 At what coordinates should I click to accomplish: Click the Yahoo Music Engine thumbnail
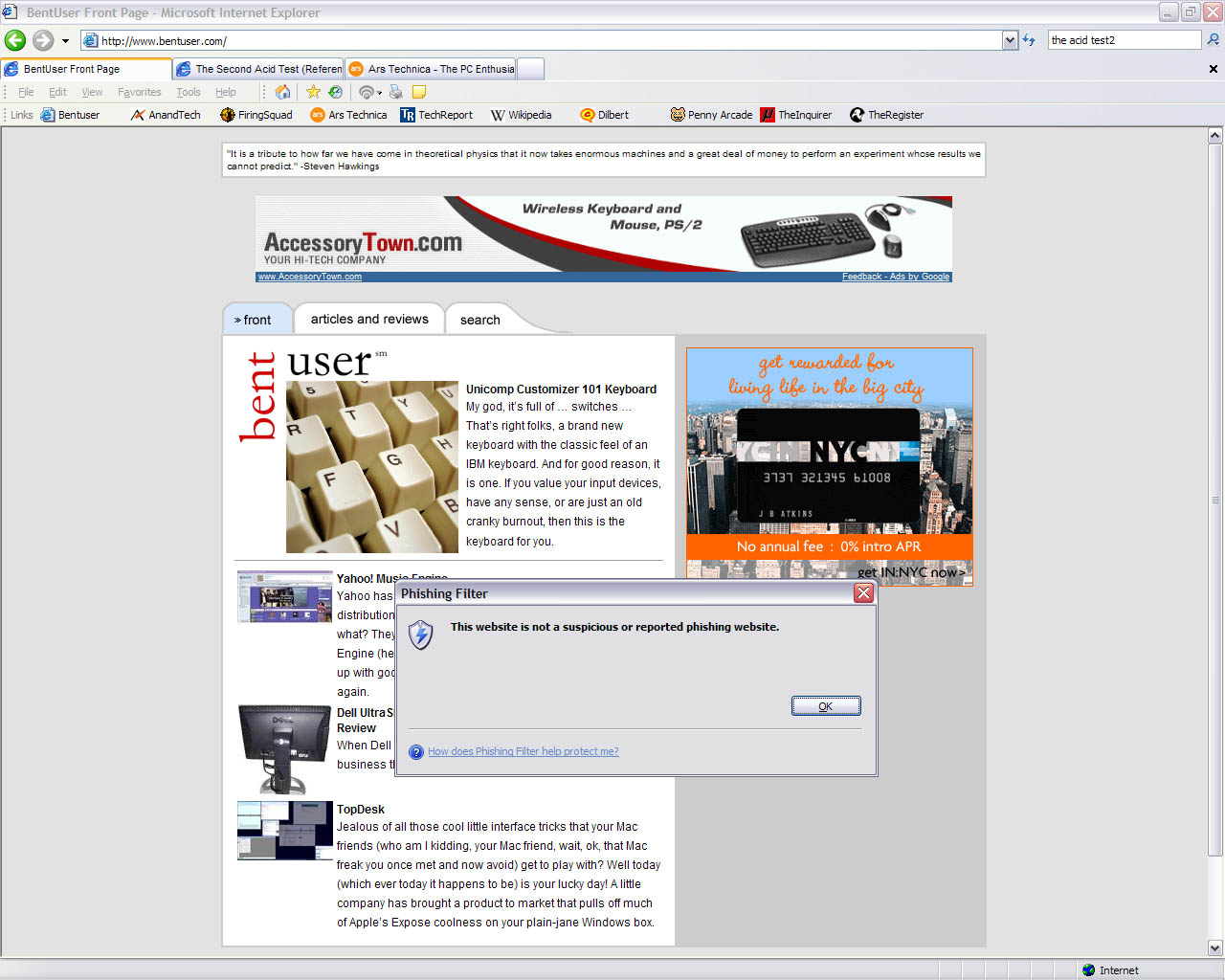[285, 596]
